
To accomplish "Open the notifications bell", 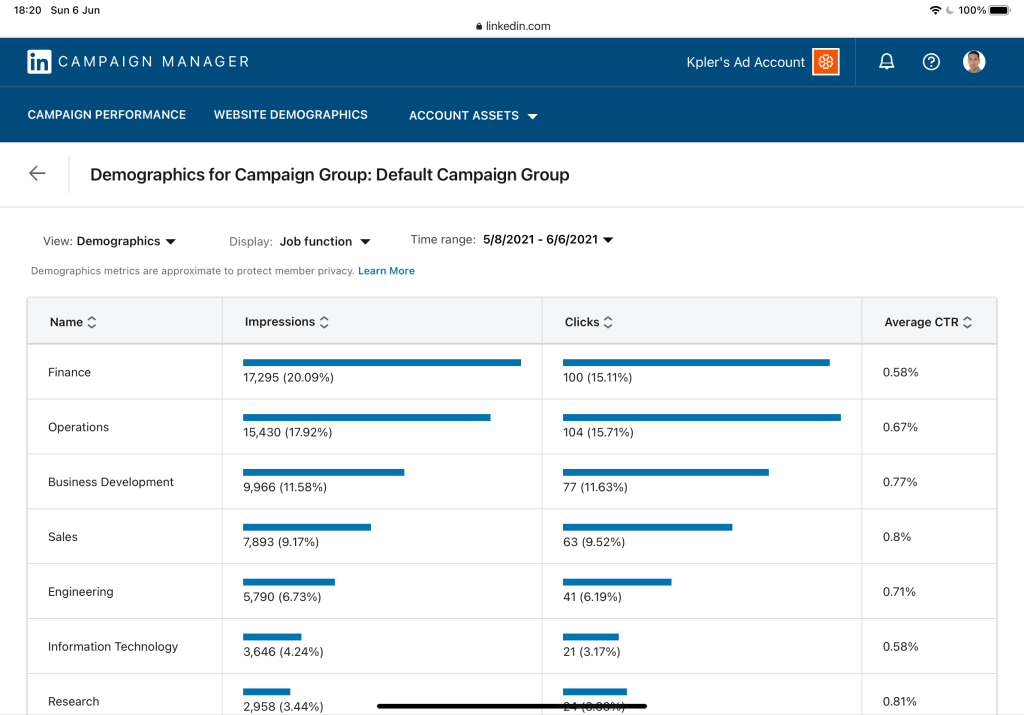I will coord(886,62).
